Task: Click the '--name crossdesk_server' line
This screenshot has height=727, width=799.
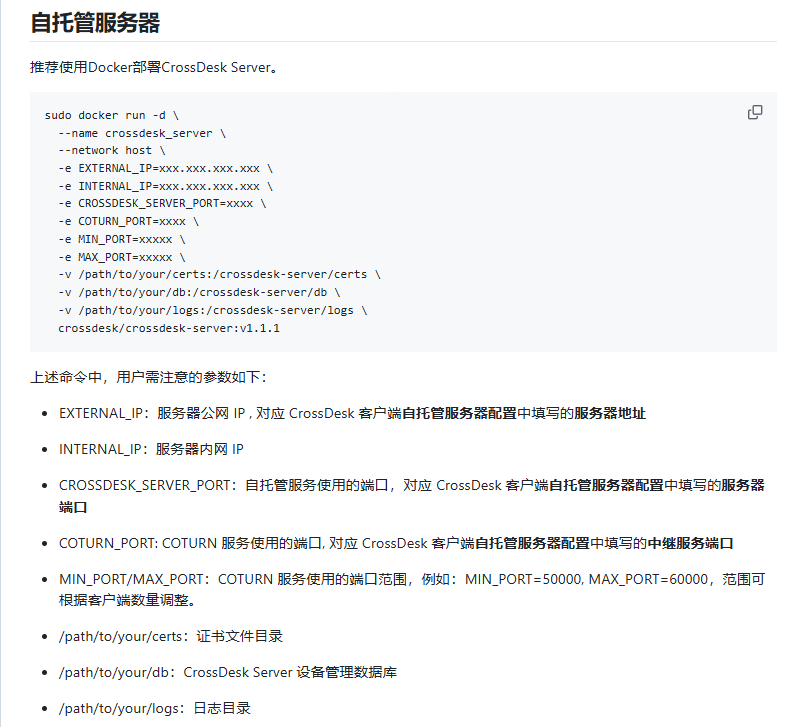Action: 142,133
